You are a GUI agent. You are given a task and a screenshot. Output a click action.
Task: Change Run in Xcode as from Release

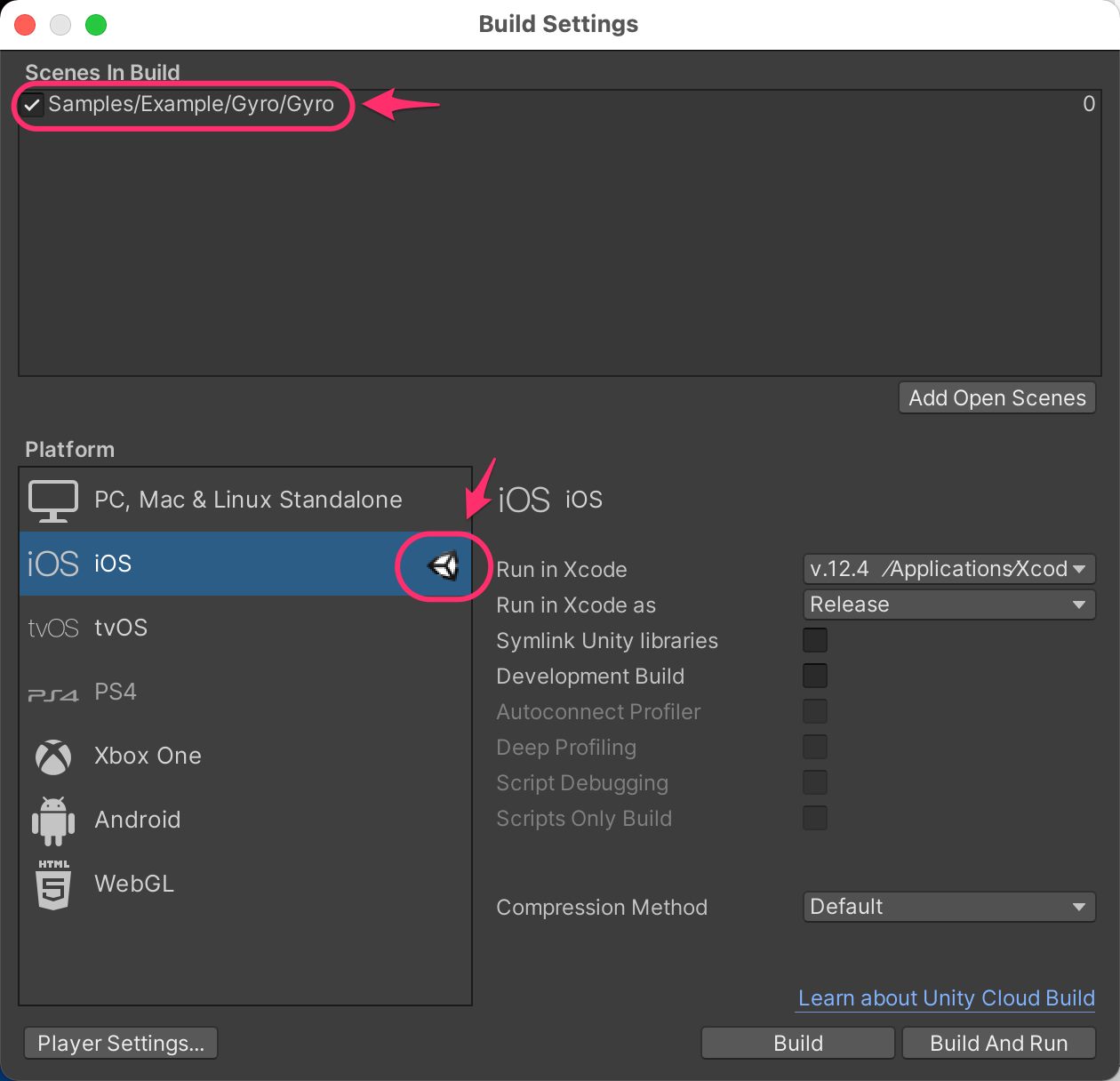point(948,605)
